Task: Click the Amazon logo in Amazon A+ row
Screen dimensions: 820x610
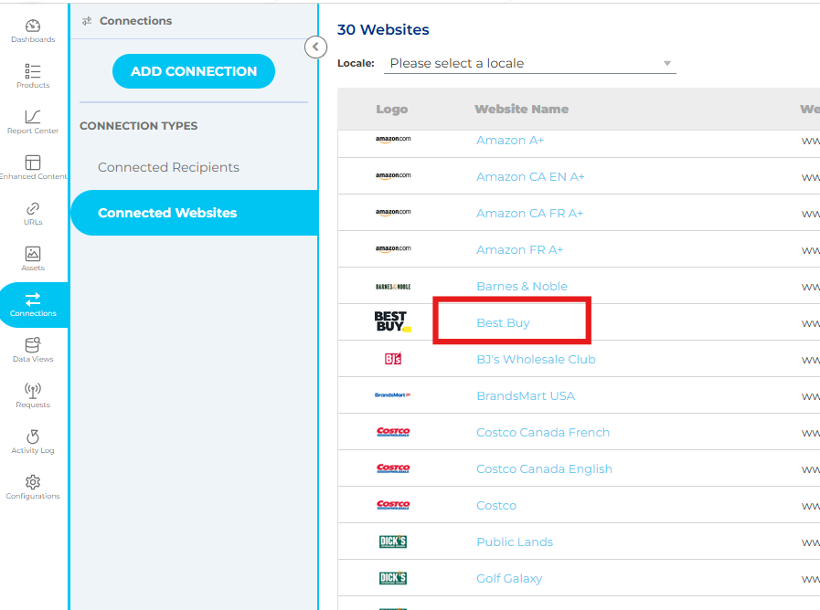Action: tap(393, 139)
